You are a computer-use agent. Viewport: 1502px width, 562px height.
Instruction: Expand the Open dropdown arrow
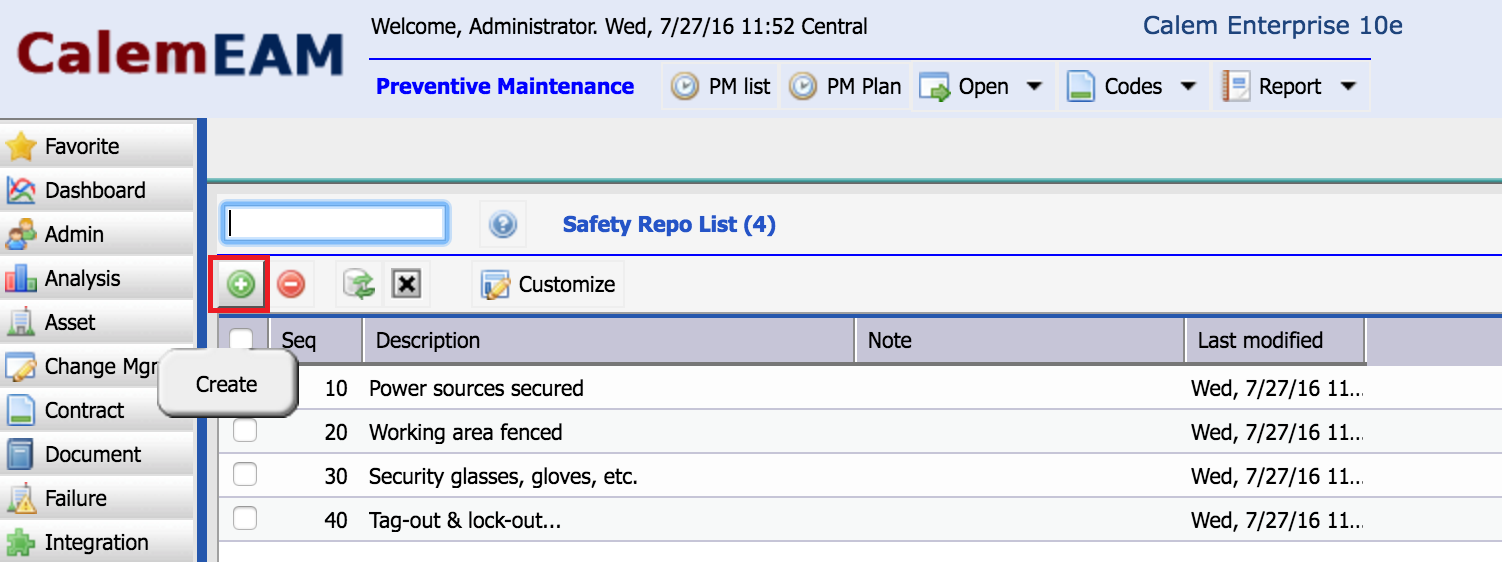pos(1034,87)
